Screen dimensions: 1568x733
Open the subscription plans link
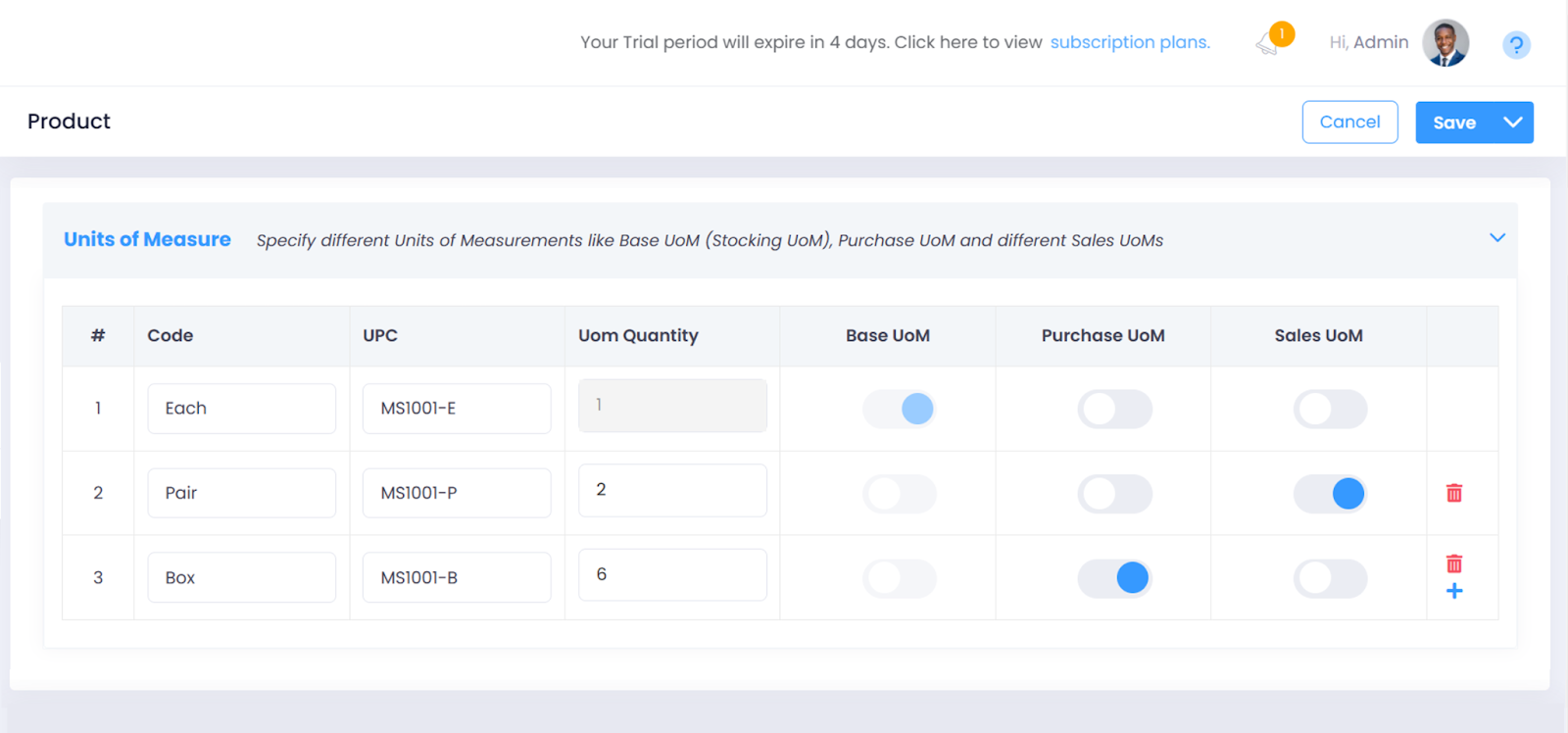coord(1129,42)
